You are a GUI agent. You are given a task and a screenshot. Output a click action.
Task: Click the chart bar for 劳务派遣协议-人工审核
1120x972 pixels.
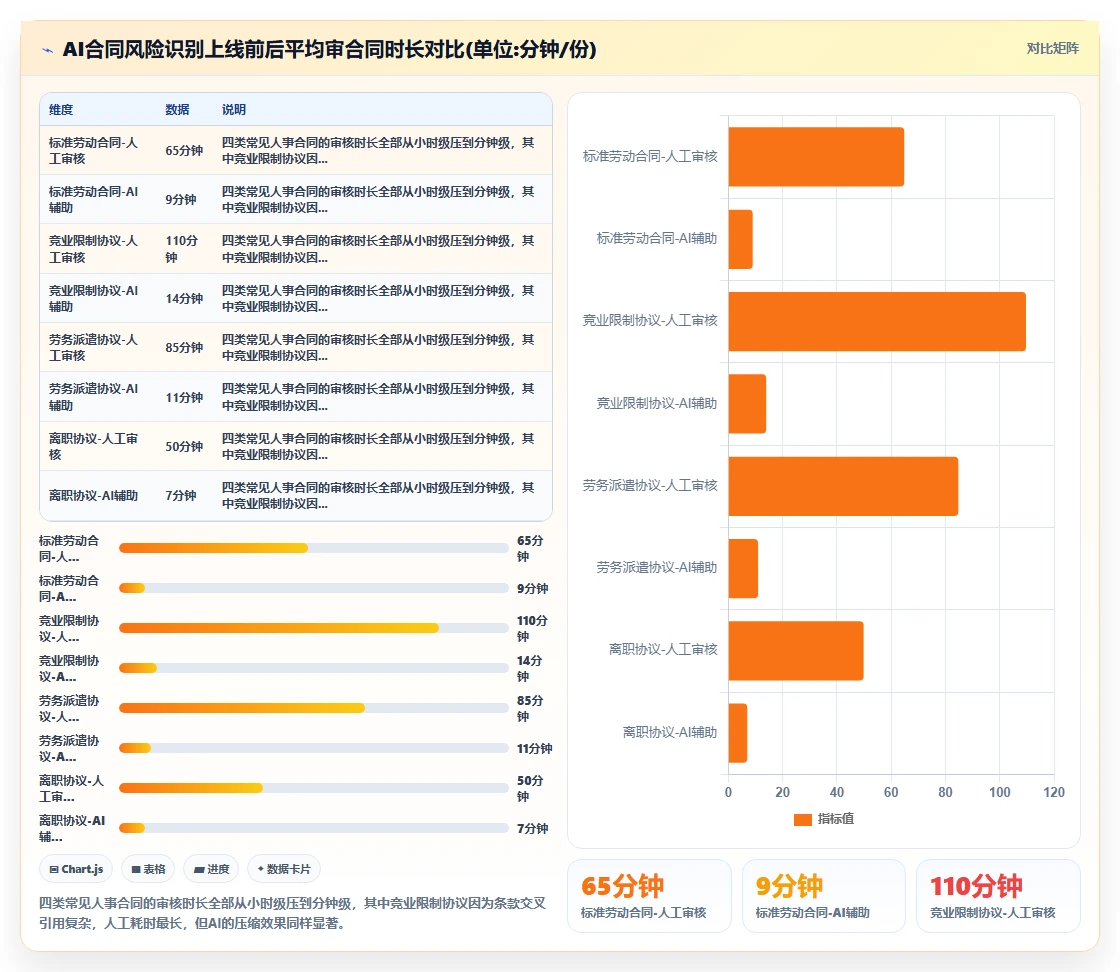(x=844, y=486)
